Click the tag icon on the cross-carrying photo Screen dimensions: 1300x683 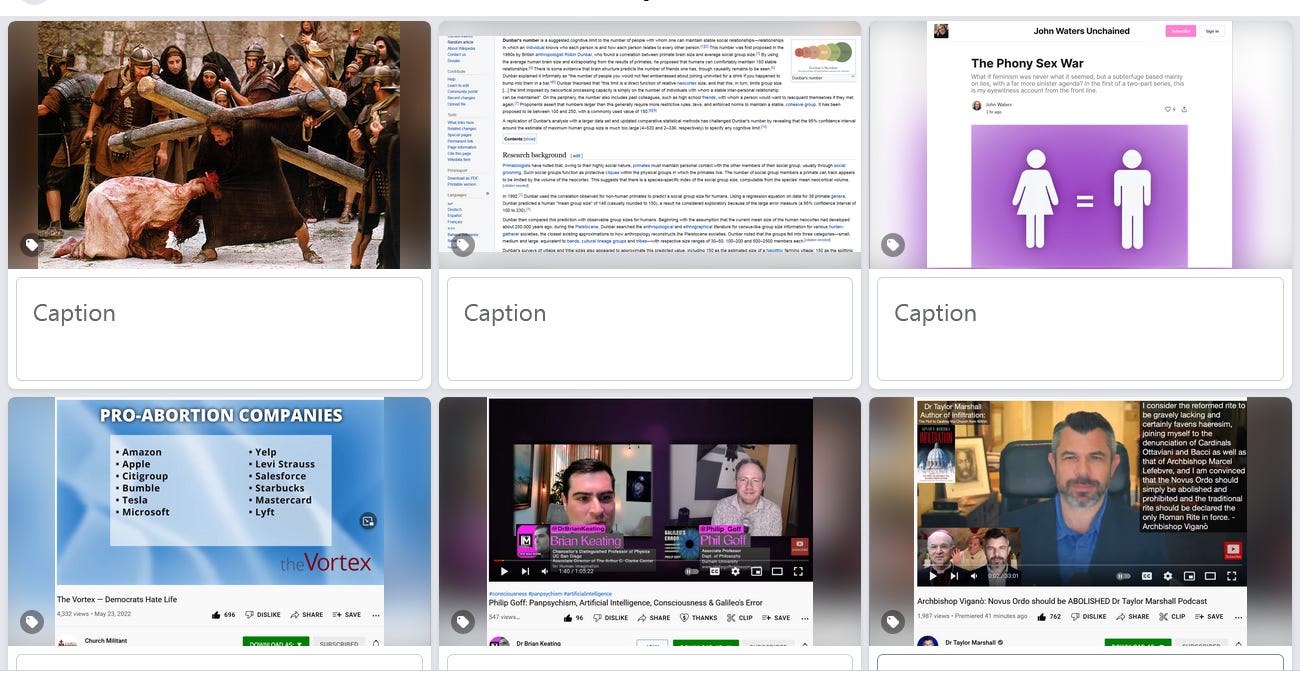(32, 244)
